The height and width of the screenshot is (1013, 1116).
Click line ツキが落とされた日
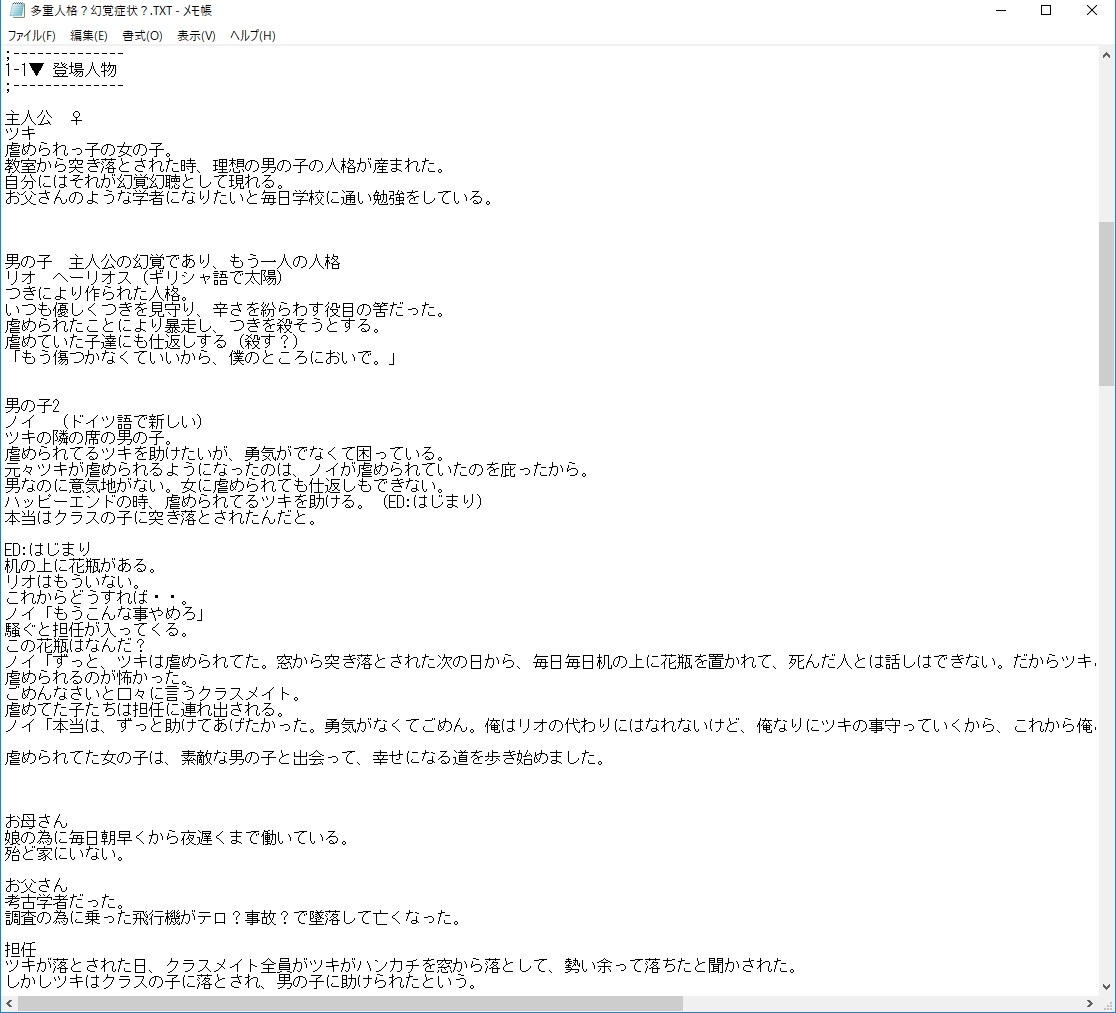point(402,966)
